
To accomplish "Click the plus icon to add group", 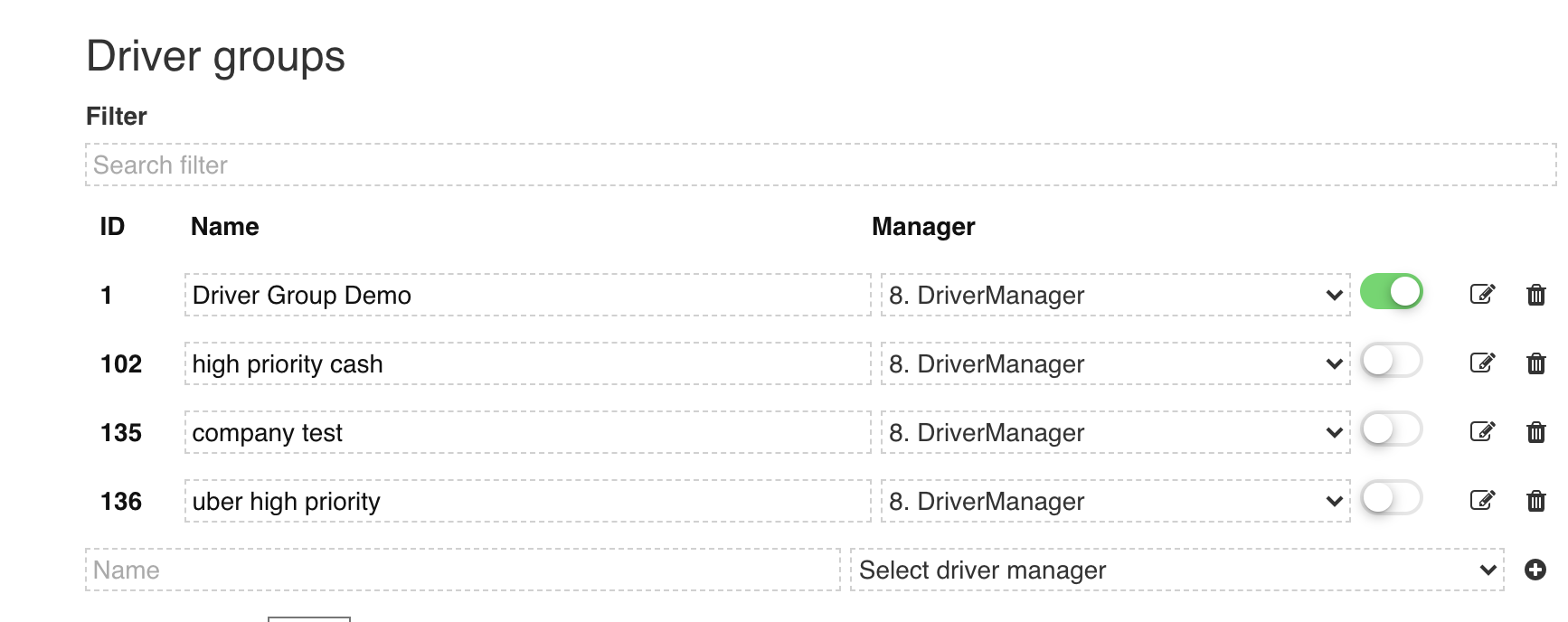I will (x=1535, y=570).
